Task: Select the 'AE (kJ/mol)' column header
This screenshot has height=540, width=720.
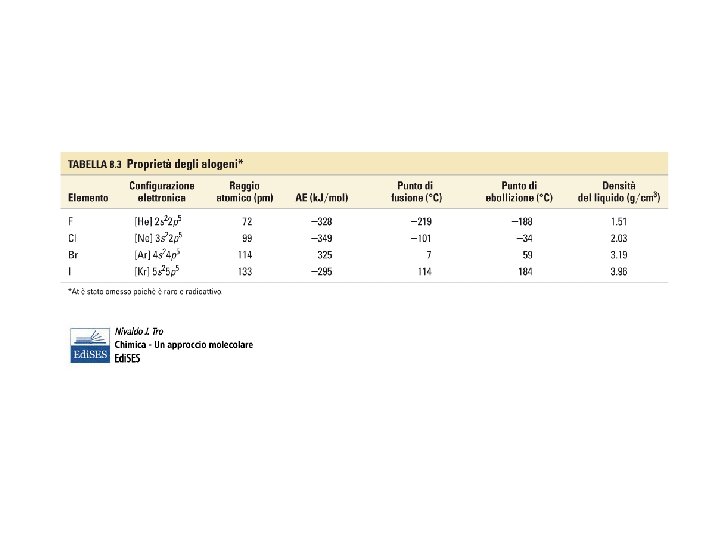Action: coord(324,198)
